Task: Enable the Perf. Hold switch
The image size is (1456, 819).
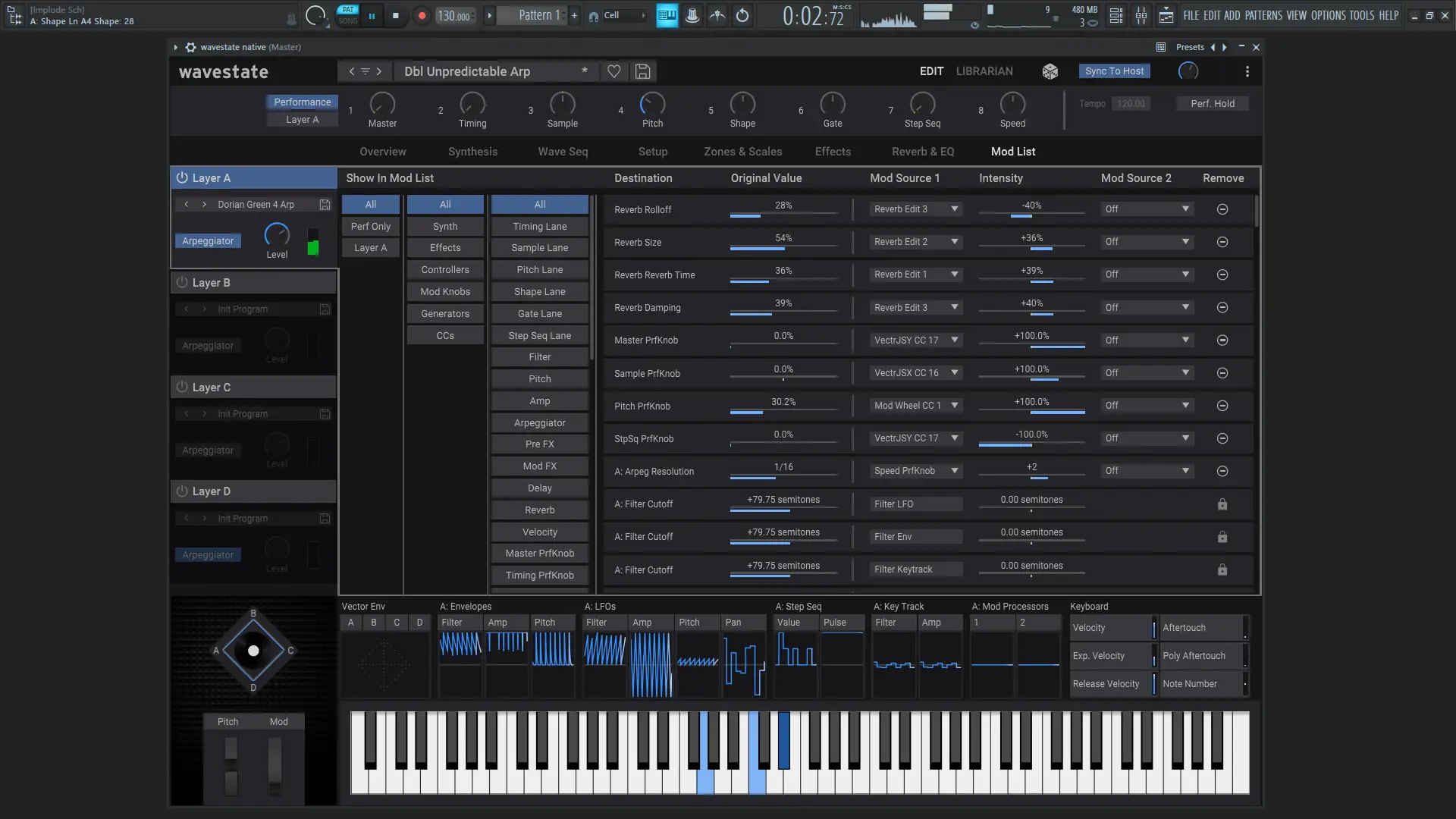Action: tap(1212, 104)
